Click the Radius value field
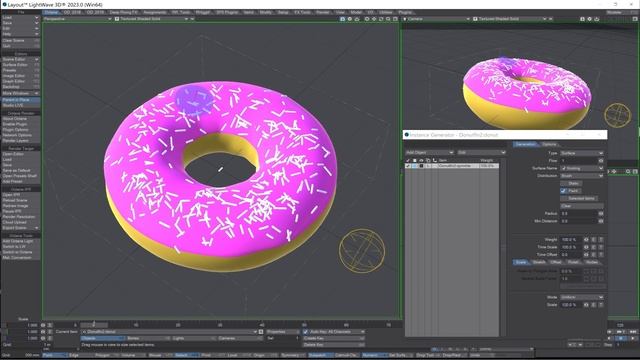The height and width of the screenshot is (360, 640). [x=579, y=213]
